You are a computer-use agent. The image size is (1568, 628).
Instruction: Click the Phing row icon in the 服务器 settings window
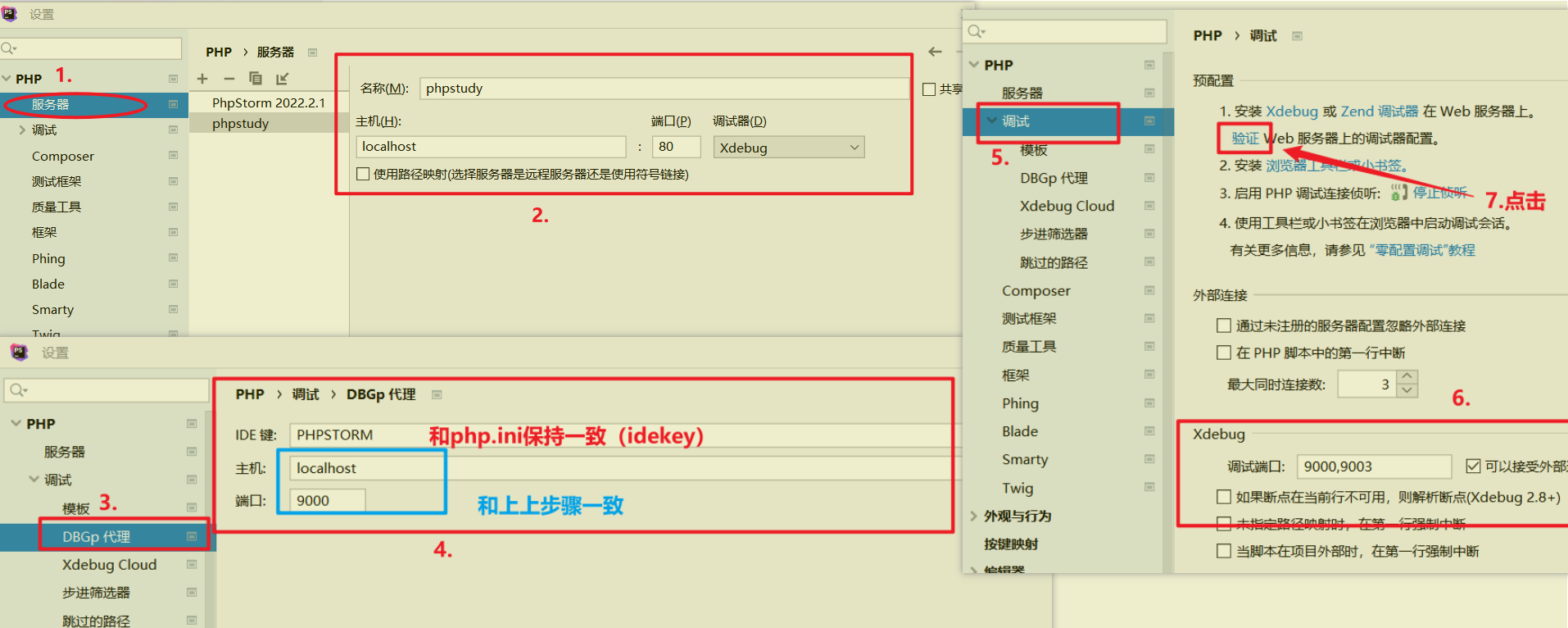point(173,258)
